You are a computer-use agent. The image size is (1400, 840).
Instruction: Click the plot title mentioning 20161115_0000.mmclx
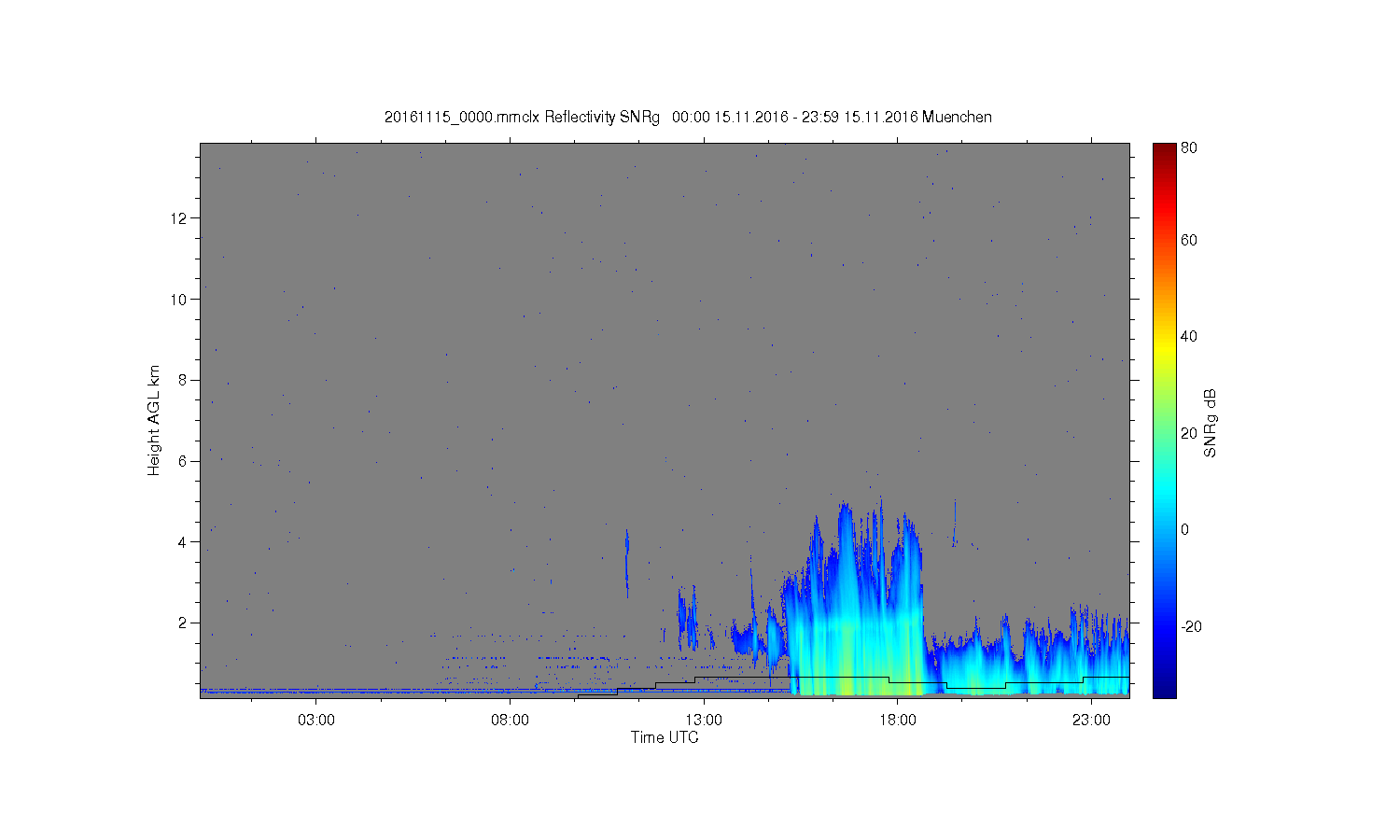688,118
